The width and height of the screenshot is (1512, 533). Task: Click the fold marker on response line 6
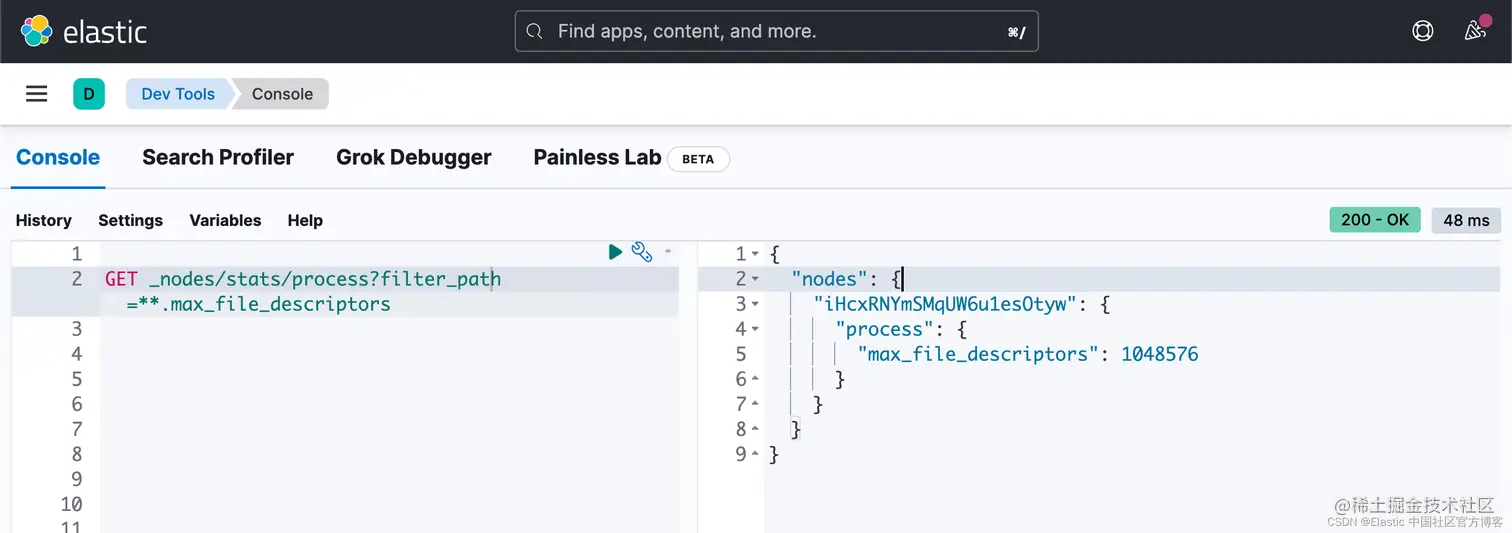coord(755,379)
